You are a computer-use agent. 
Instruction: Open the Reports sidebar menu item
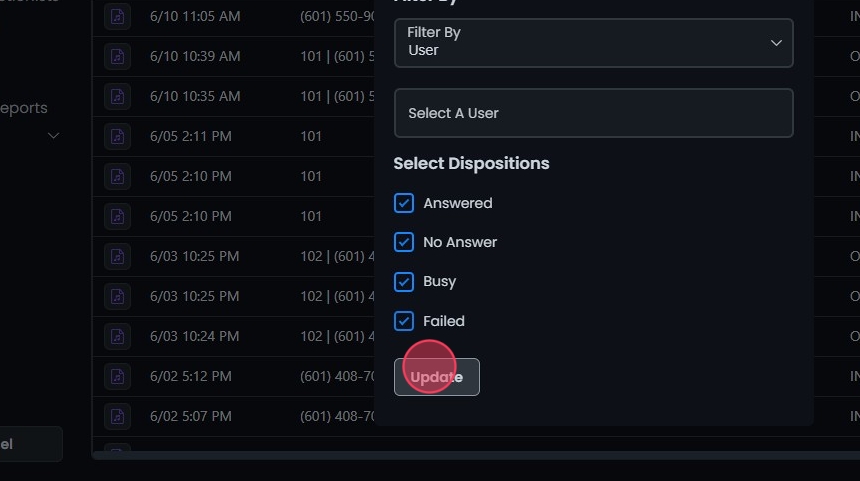pos(24,108)
